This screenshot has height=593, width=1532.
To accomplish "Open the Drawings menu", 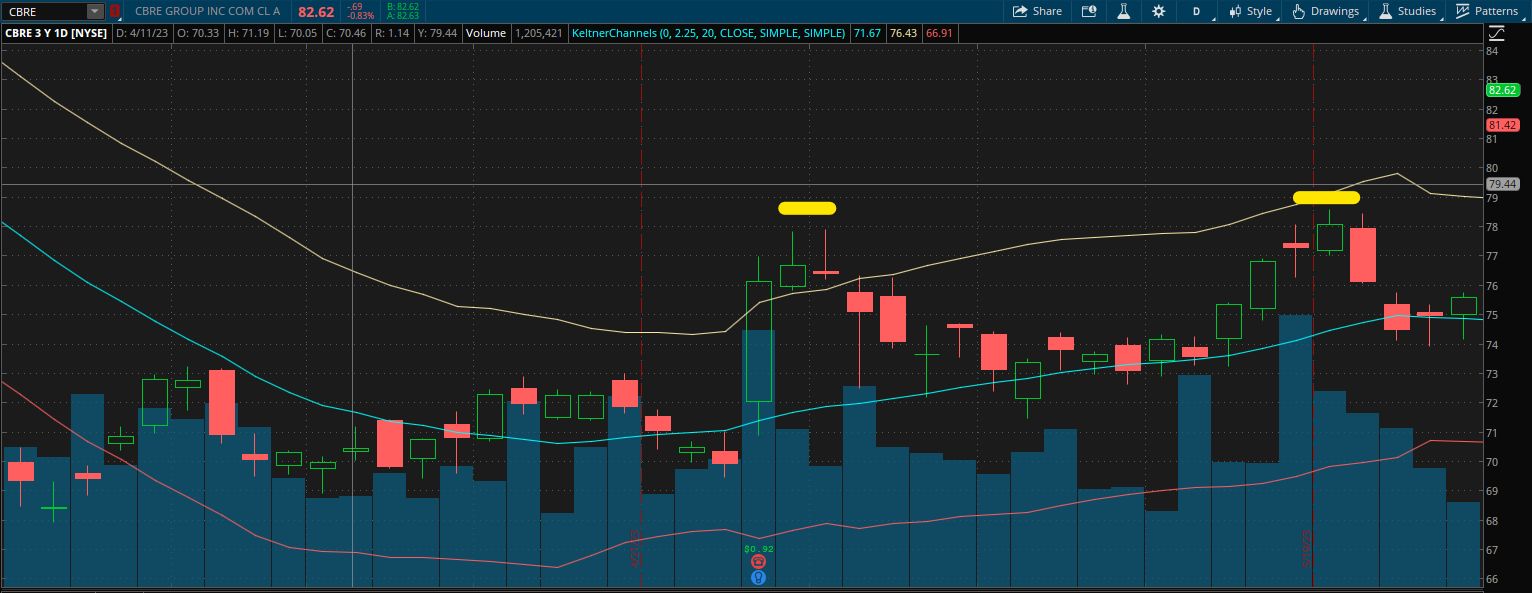I will pos(1325,11).
